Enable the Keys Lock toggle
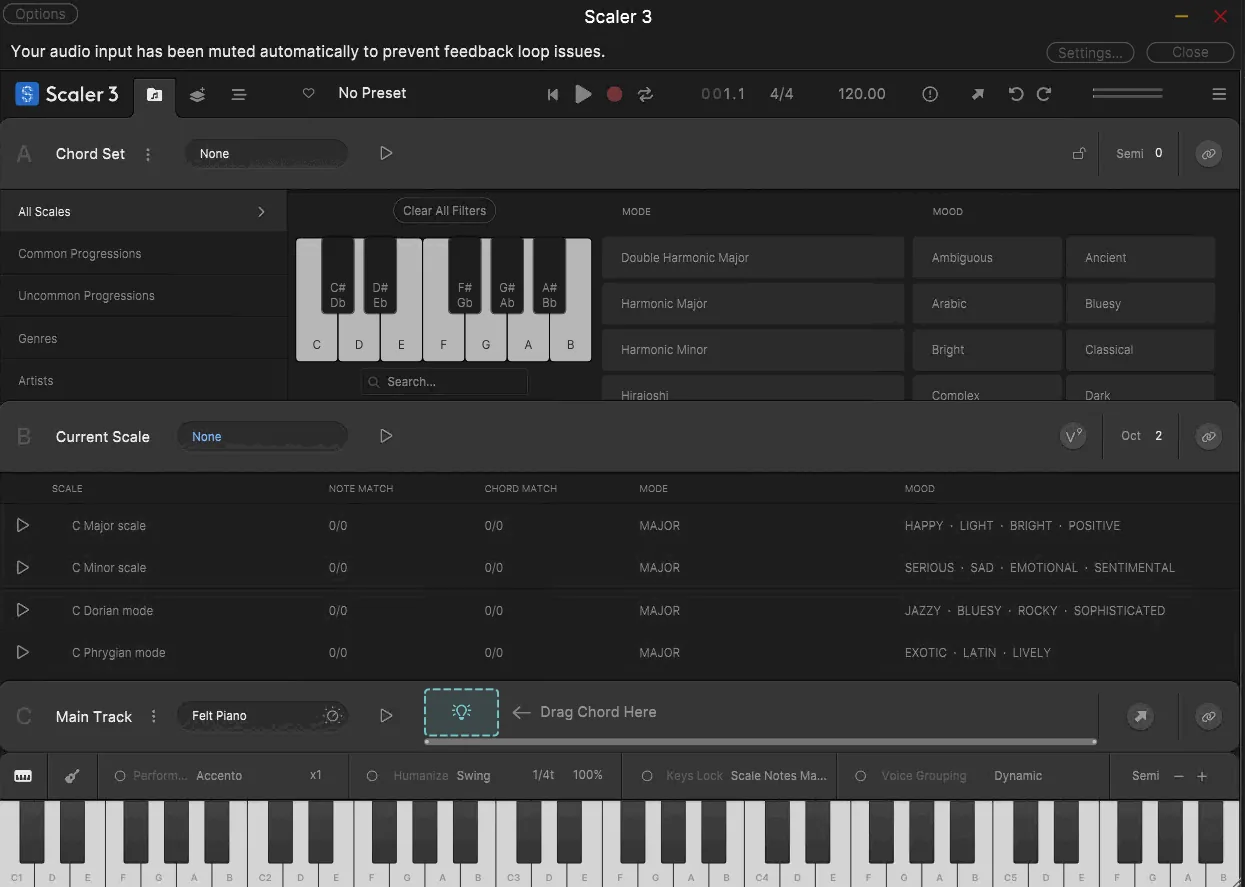Image resolution: width=1245 pixels, height=887 pixels. click(x=647, y=776)
